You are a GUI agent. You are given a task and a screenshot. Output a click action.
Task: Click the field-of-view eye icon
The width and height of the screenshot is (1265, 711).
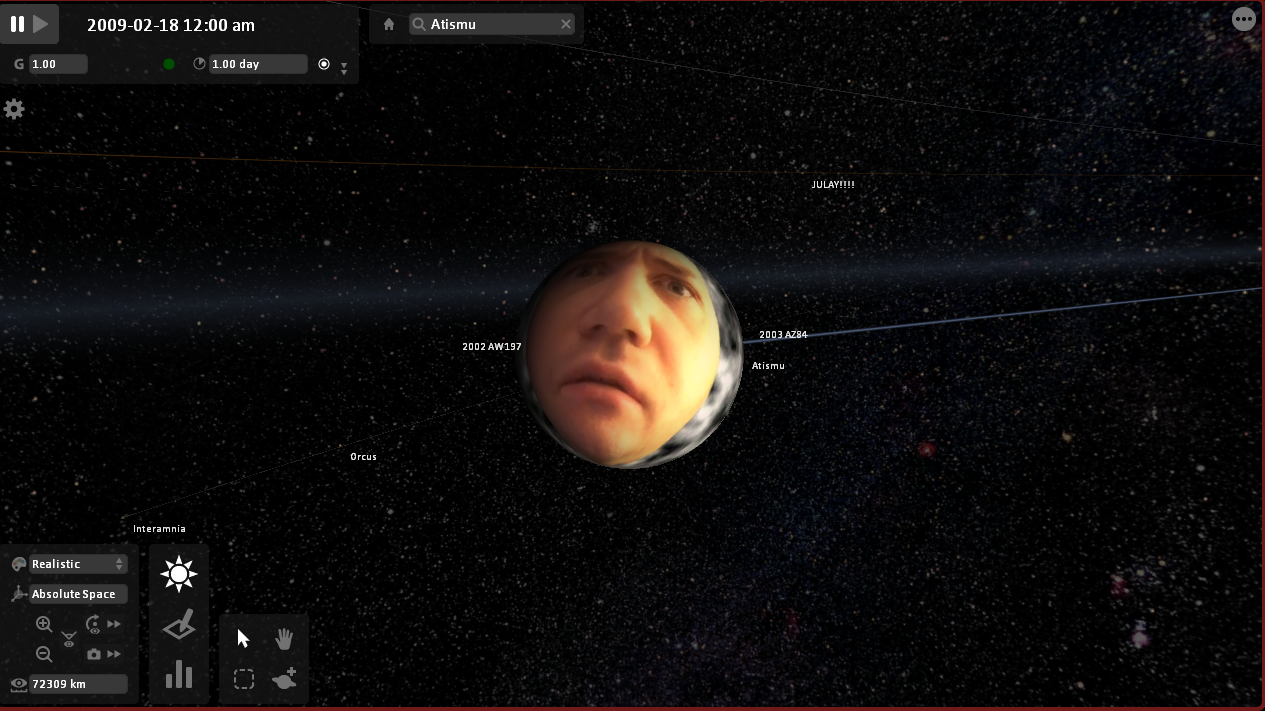click(x=68, y=639)
